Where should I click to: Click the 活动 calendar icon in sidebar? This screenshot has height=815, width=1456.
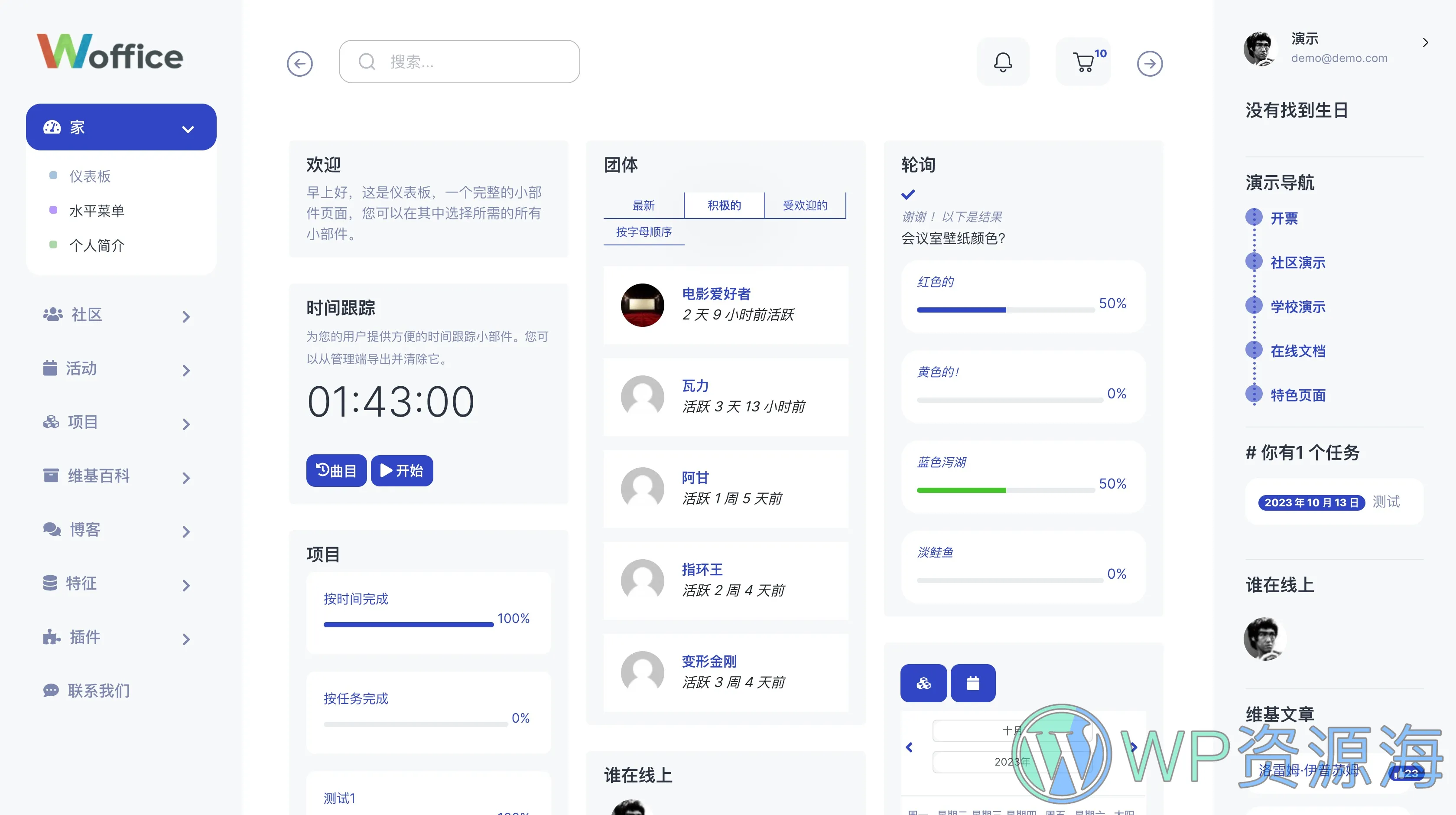[50, 368]
